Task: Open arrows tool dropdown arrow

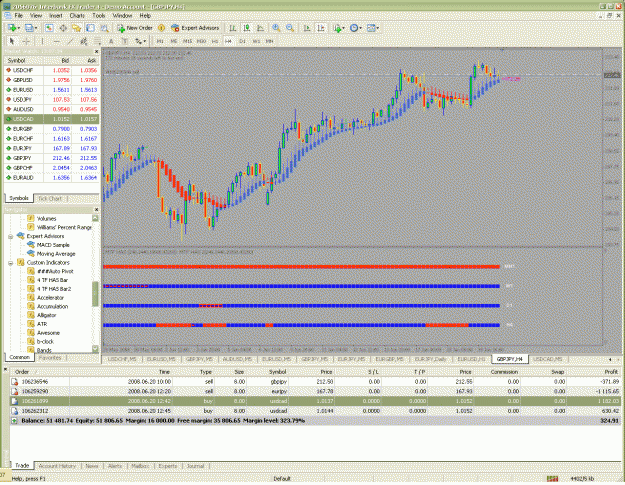Action: coord(145,41)
